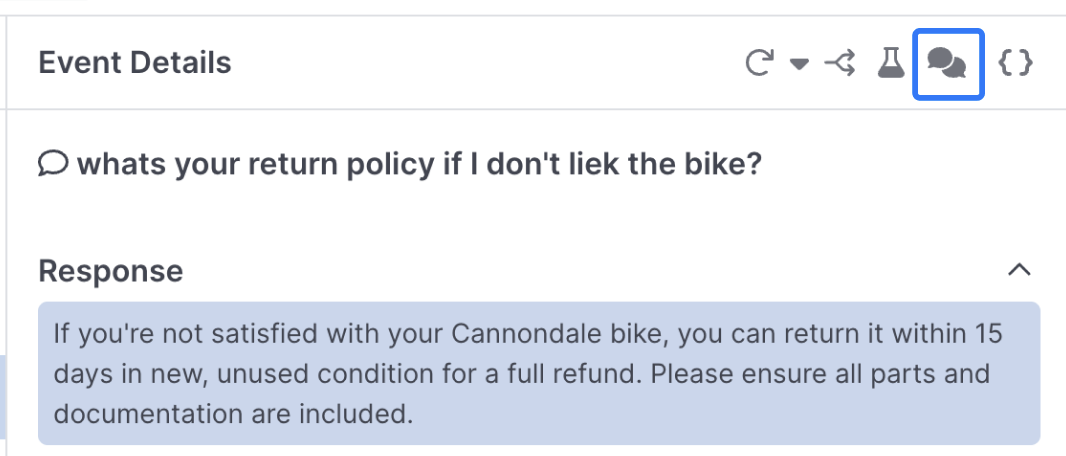Show raw JSON with the curly braces icon
The width and height of the screenshot is (1066, 456).
1016,64
